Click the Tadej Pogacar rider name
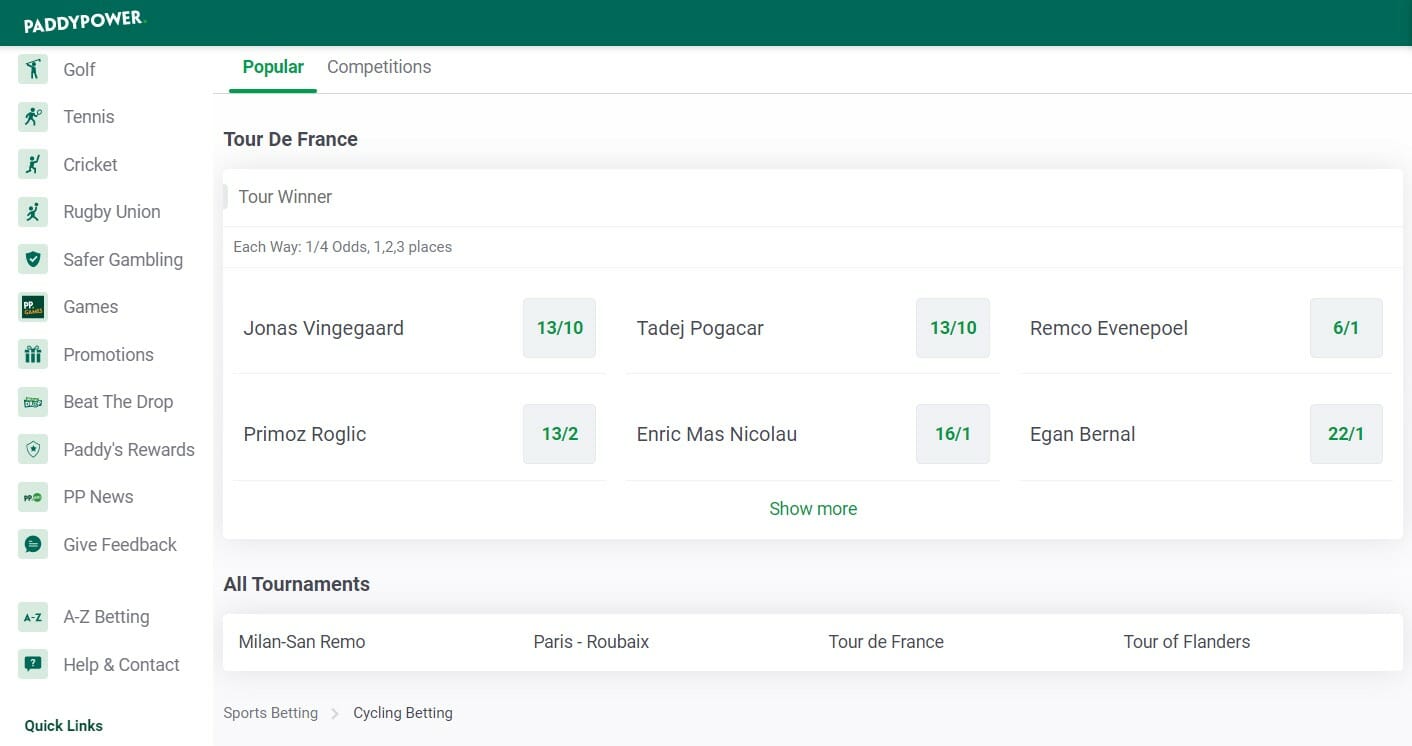 point(700,328)
